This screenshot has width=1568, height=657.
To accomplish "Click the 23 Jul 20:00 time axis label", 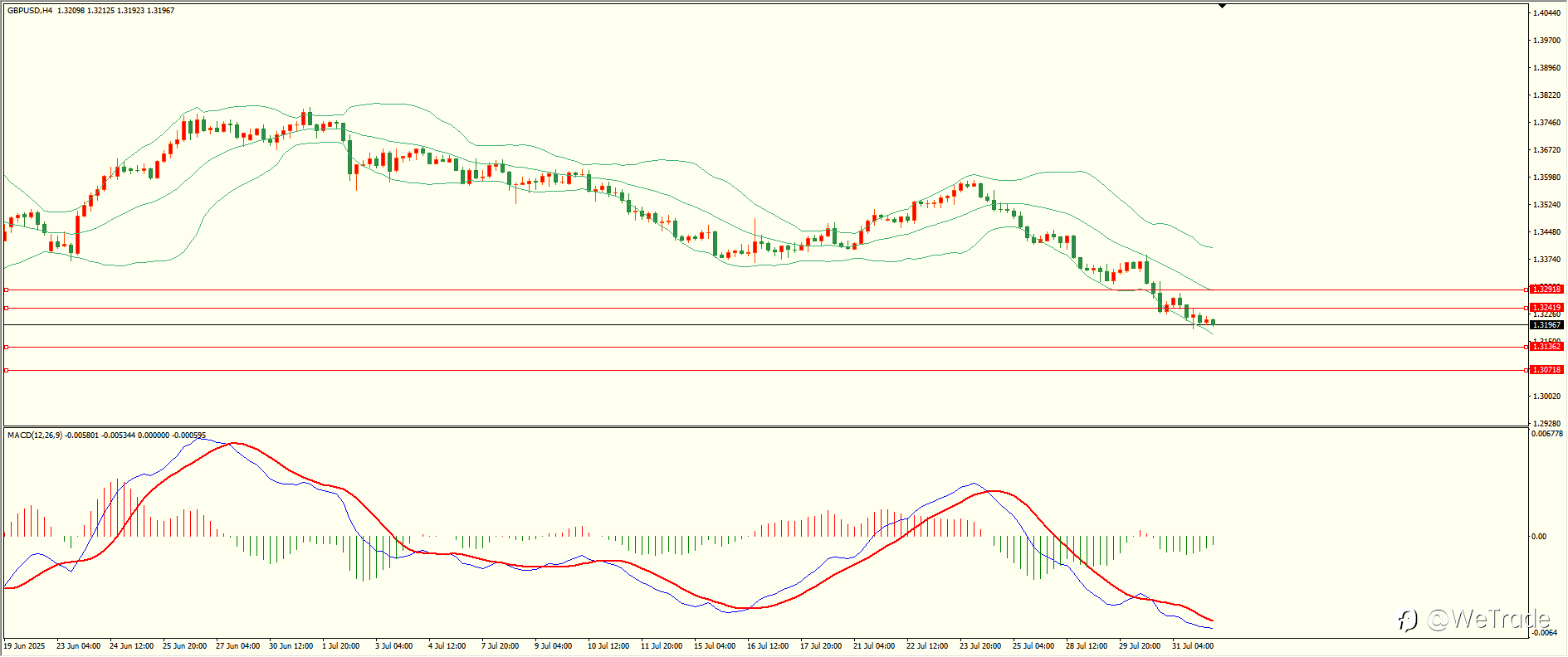I will coord(980,645).
